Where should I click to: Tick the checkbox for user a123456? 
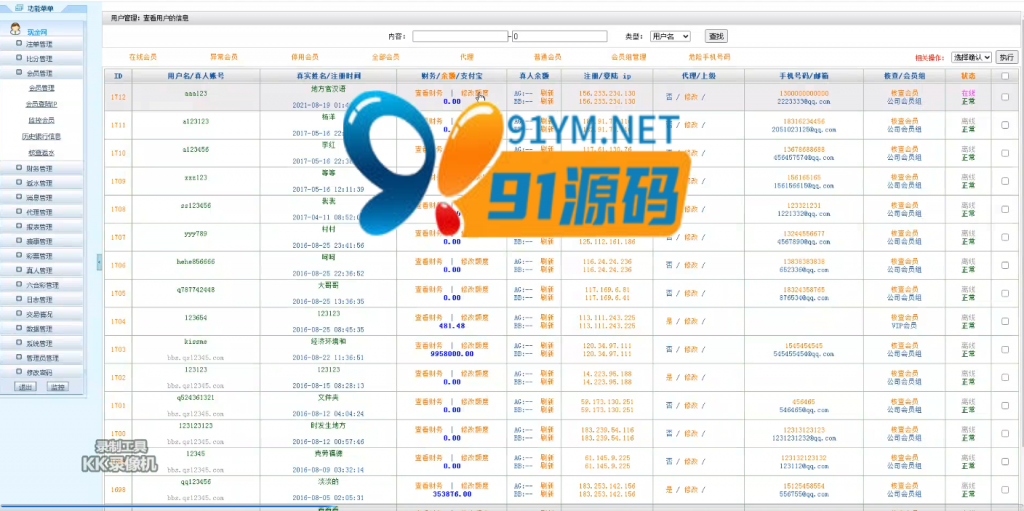(1004, 153)
